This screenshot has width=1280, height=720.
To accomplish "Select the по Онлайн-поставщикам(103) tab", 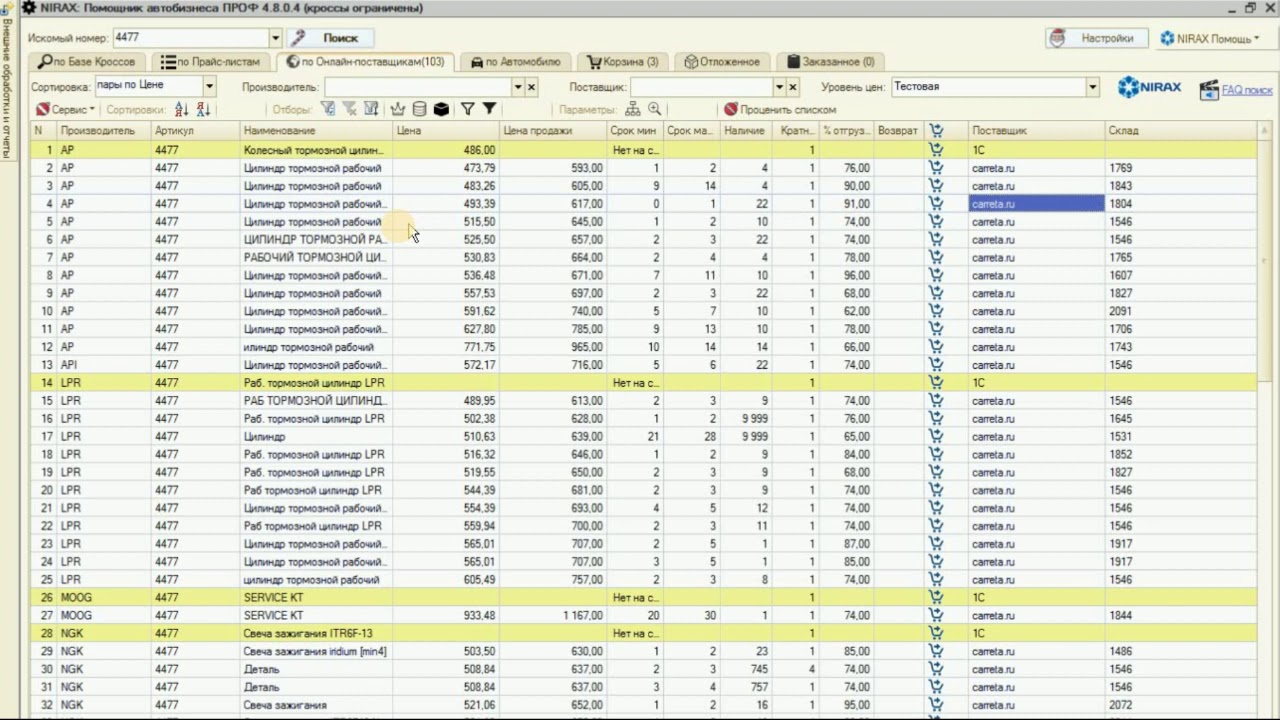I will click(365, 62).
